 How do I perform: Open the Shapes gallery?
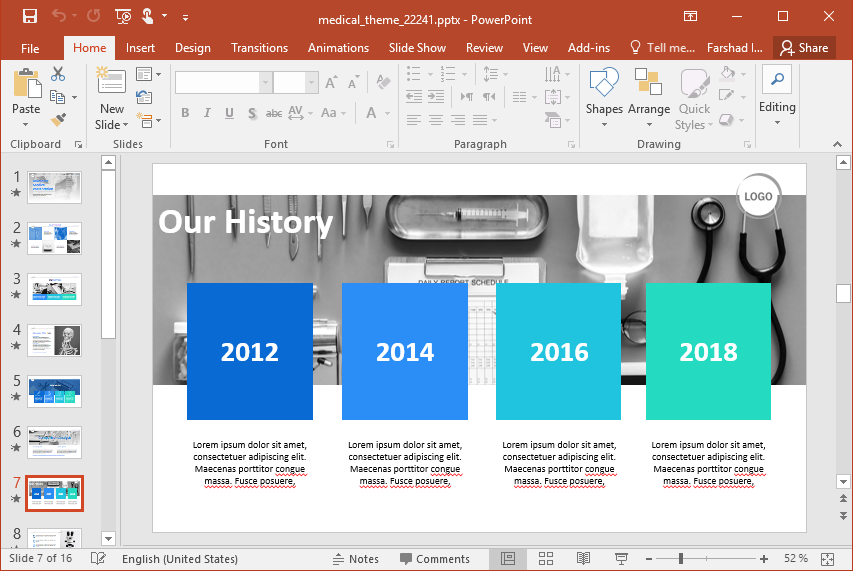point(604,95)
